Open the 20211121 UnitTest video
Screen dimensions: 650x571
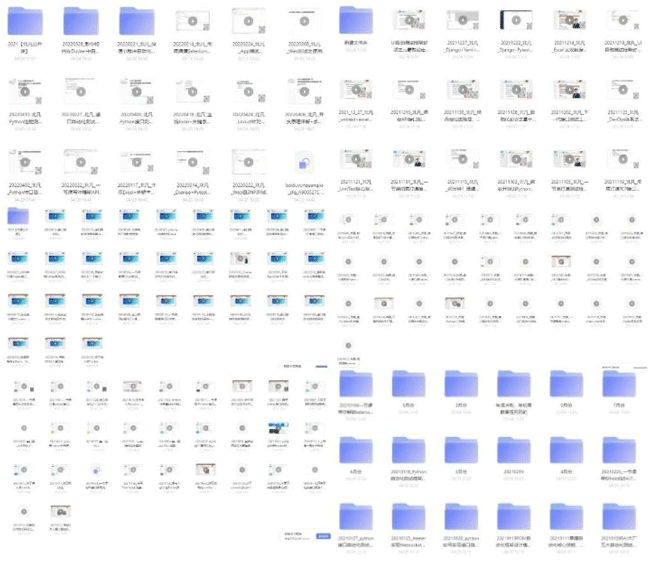point(356,159)
